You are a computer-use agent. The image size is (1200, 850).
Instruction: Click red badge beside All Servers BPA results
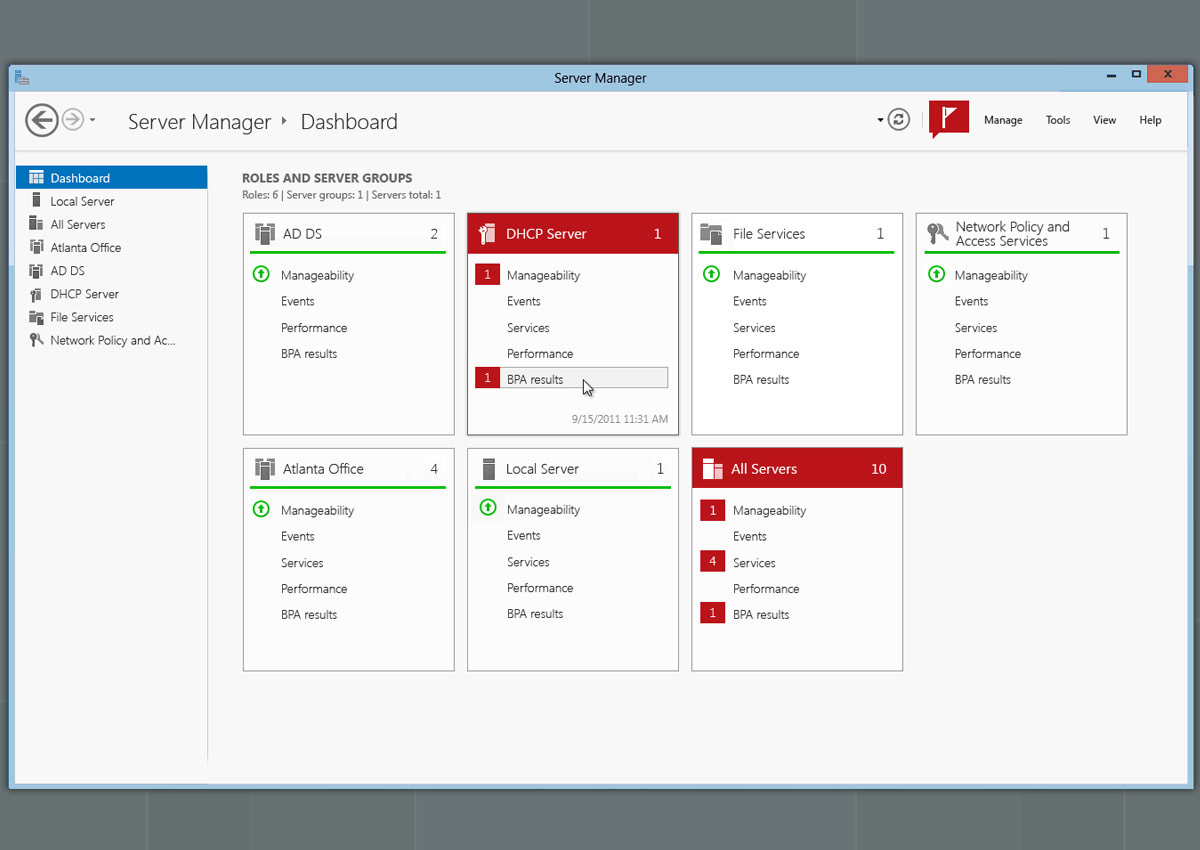pyautogui.click(x=712, y=613)
